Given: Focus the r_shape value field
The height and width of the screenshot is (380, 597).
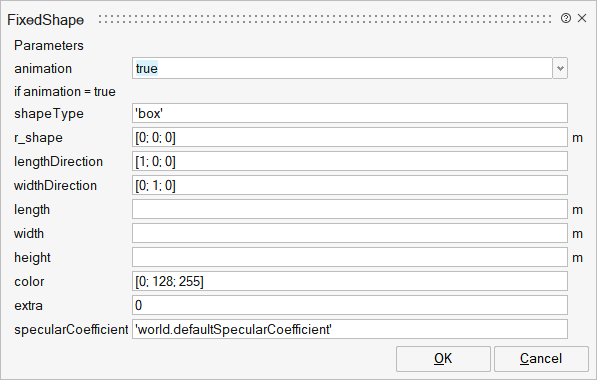Looking at the screenshot, I should (350, 137).
